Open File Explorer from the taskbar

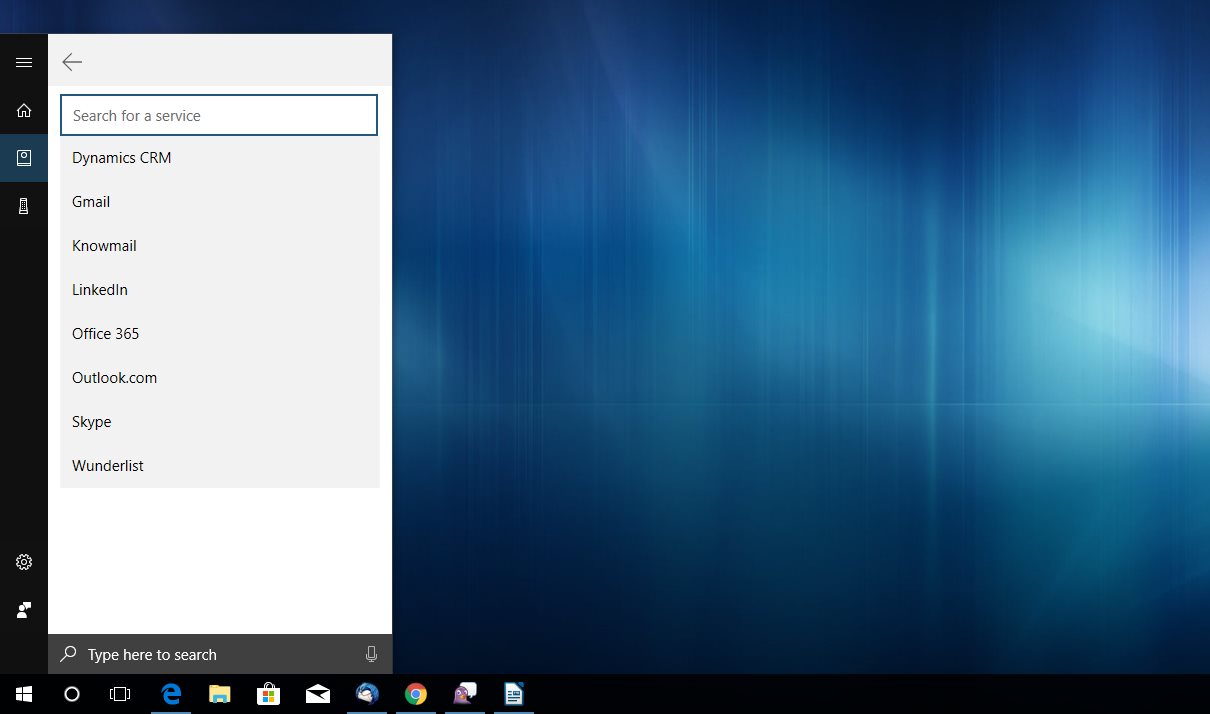[x=219, y=693]
